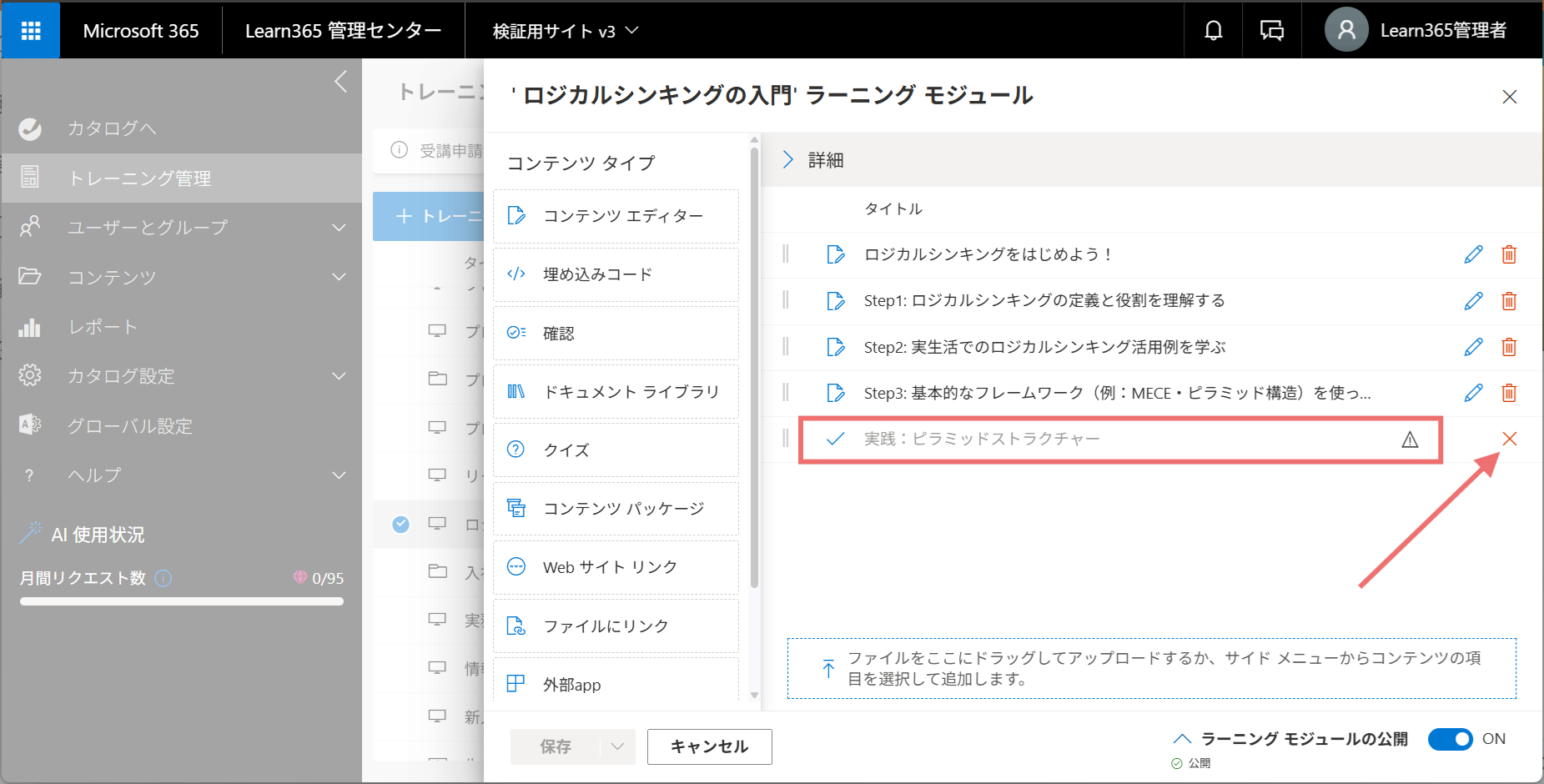1544x784 pixels.
Task: Open レポート in sidebar
Action: pos(182,327)
